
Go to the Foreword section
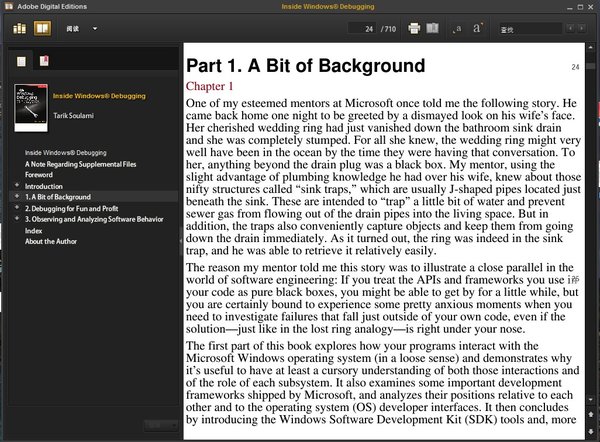tap(39, 175)
